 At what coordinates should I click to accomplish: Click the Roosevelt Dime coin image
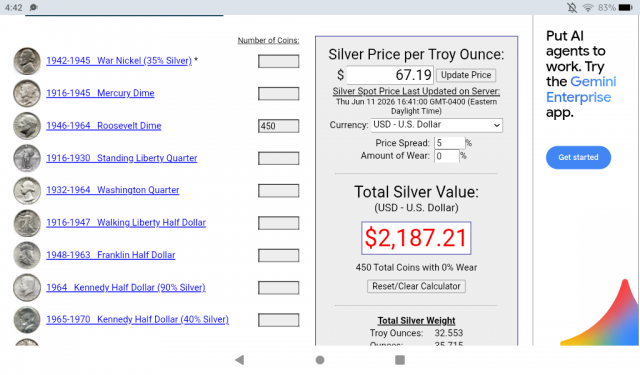click(27, 126)
